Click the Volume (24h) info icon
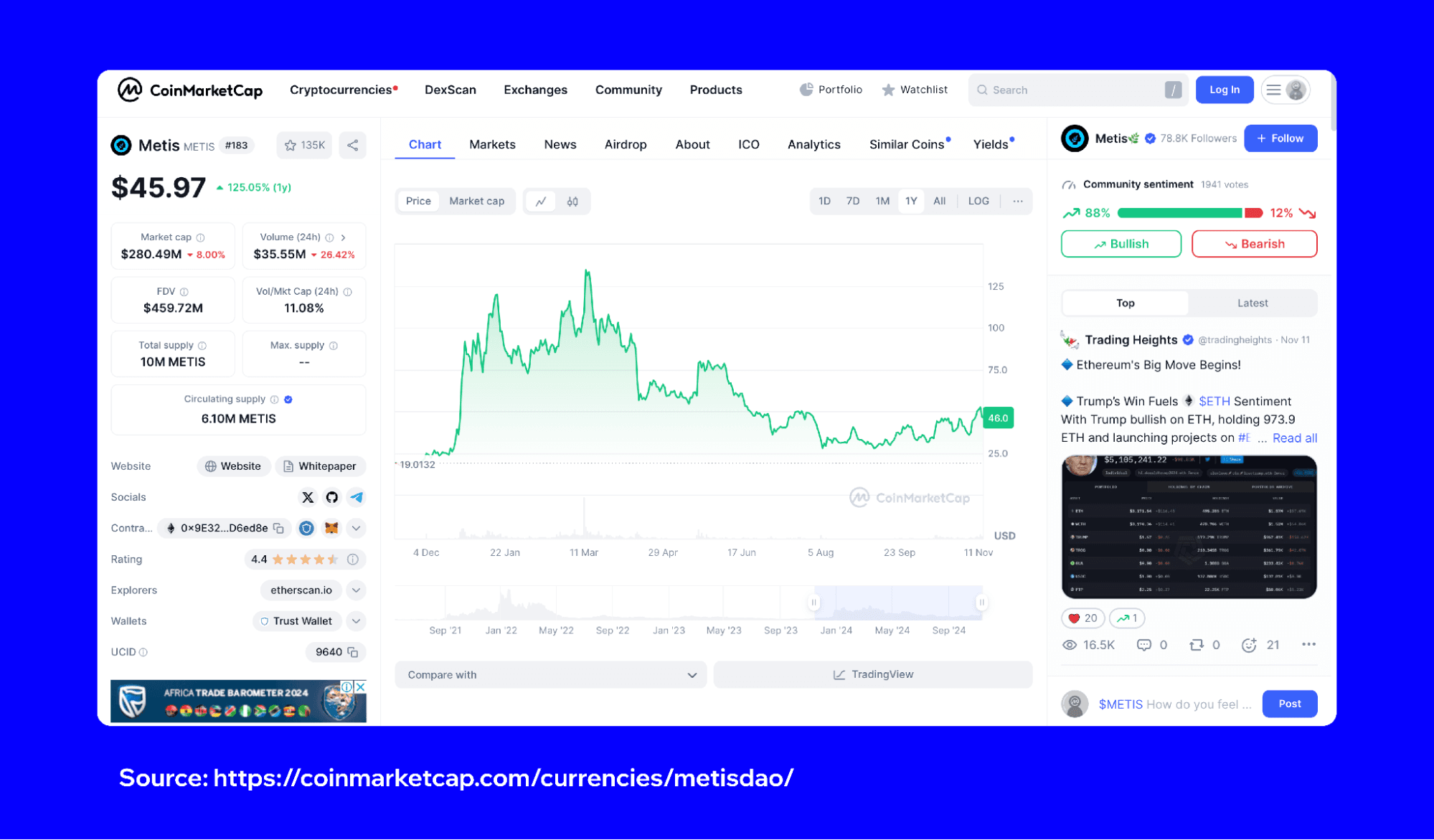 pos(329,237)
